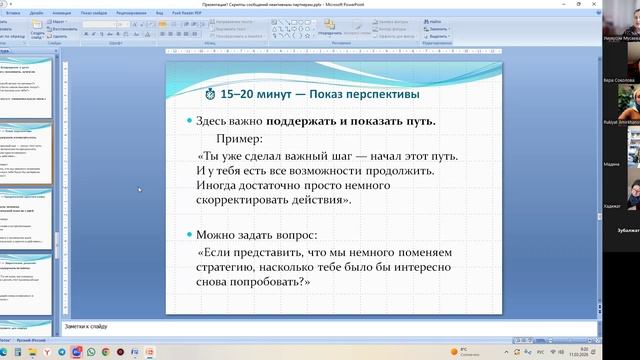Click the text 'Пример:' on slide
Image resolution: width=640 pixels, height=360 pixels.
click(x=239, y=139)
